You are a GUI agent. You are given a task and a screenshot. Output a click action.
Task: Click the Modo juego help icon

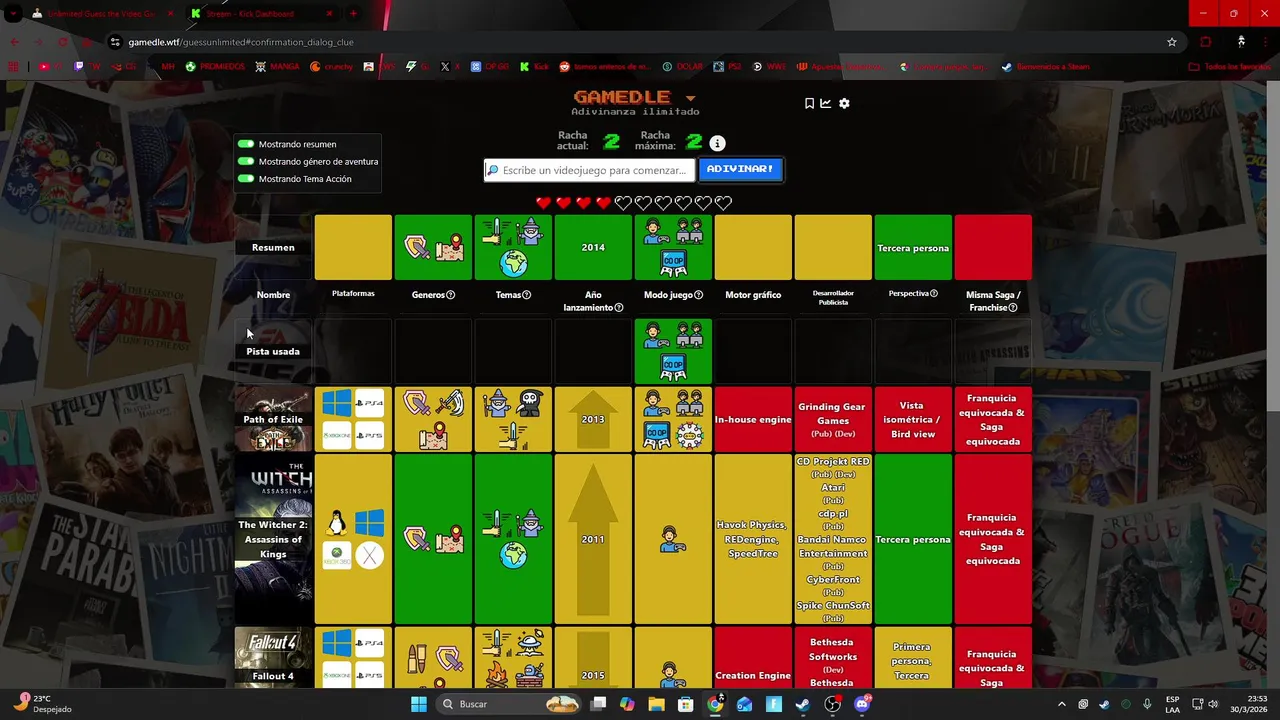[x=699, y=295]
